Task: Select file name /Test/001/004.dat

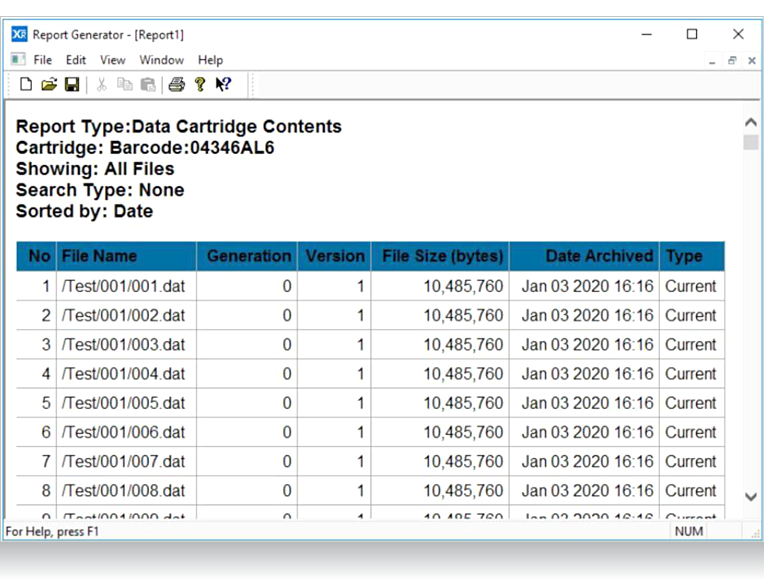Action: coord(123,374)
